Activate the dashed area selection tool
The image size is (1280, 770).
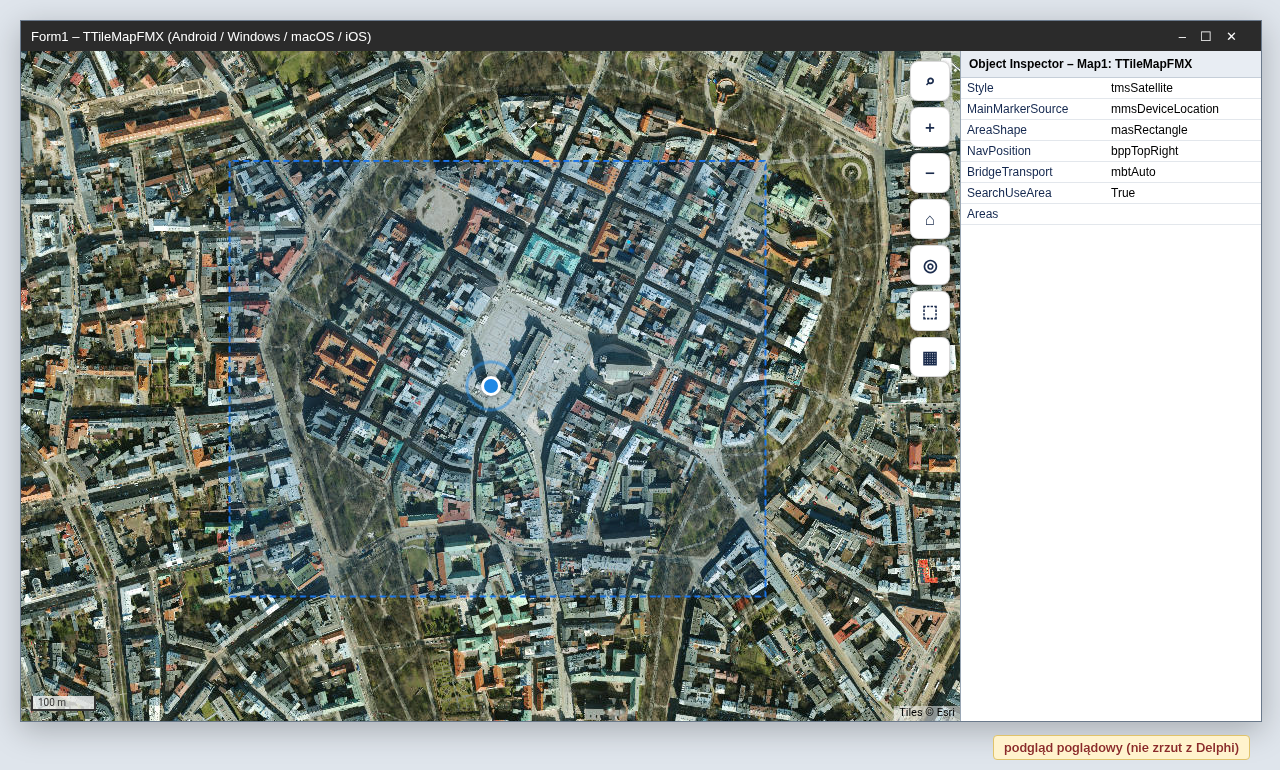click(x=930, y=311)
